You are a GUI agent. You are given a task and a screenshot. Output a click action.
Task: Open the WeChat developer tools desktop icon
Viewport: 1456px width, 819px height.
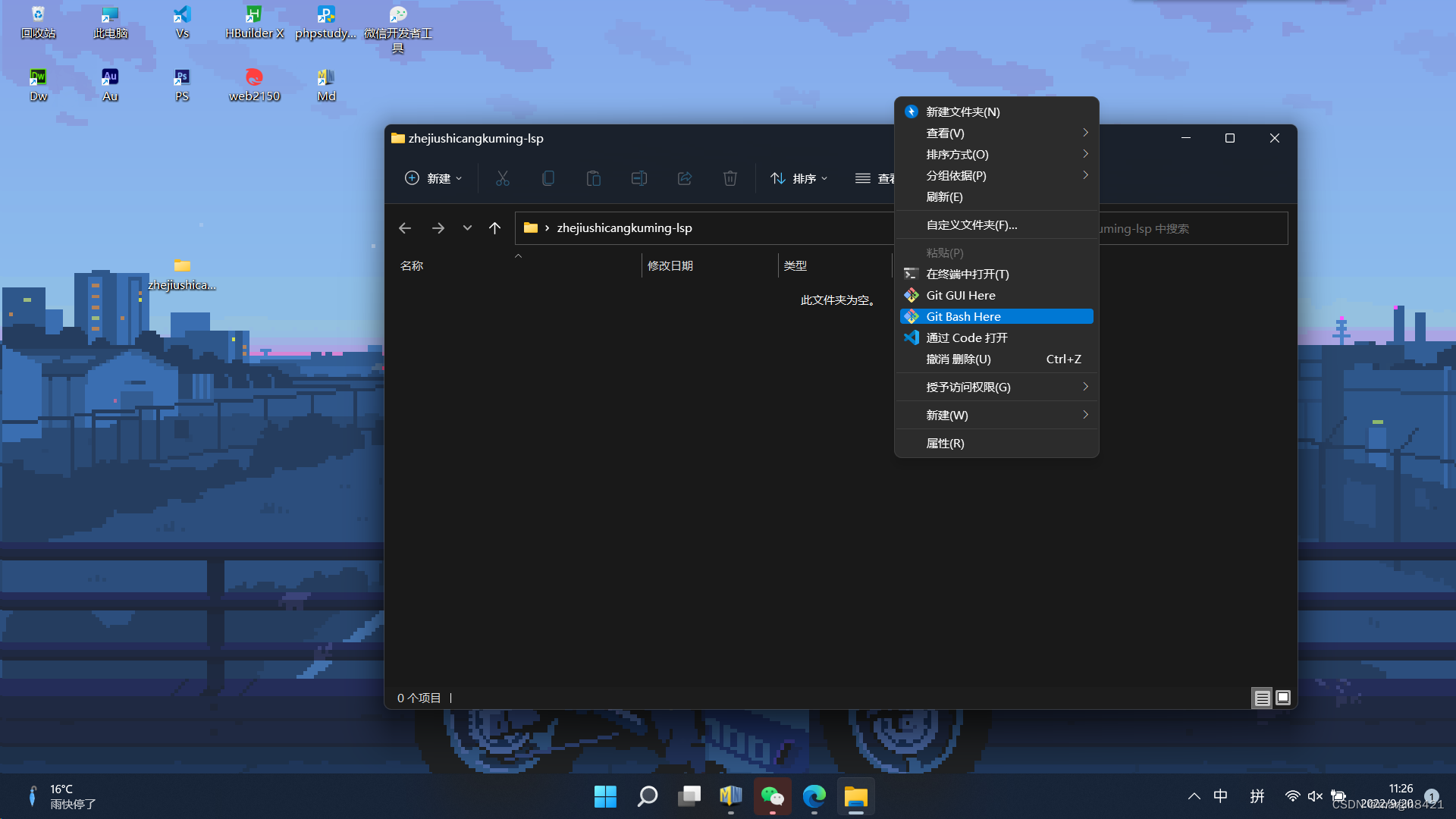[398, 29]
